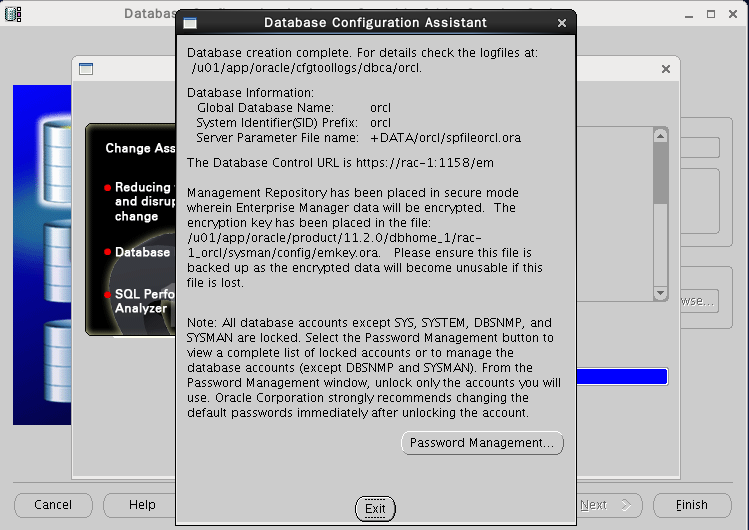Click the blue progress bar
This screenshot has width=749, height=530.
622,377
